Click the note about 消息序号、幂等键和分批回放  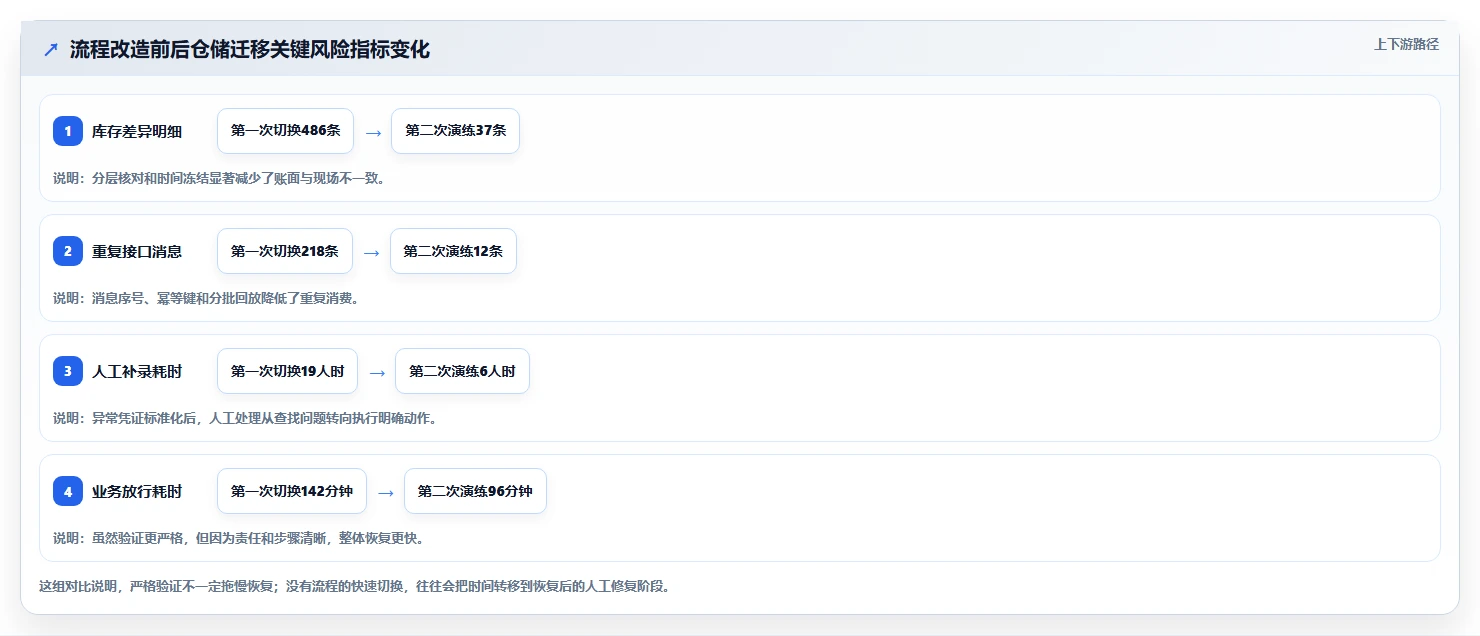tap(206, 298)
